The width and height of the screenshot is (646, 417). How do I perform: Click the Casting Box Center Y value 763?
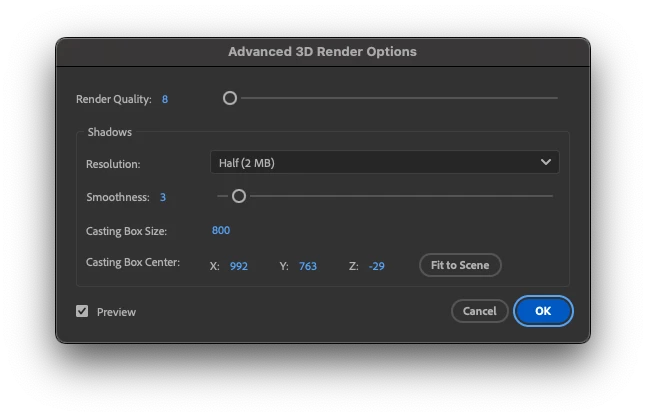coord(308,266)
